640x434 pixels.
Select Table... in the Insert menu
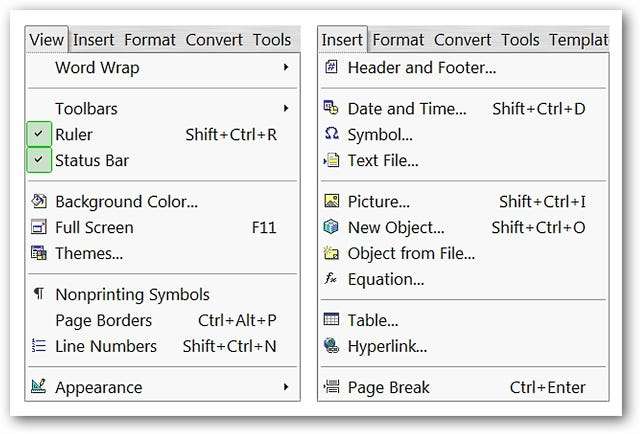click(x=373, y=320)
